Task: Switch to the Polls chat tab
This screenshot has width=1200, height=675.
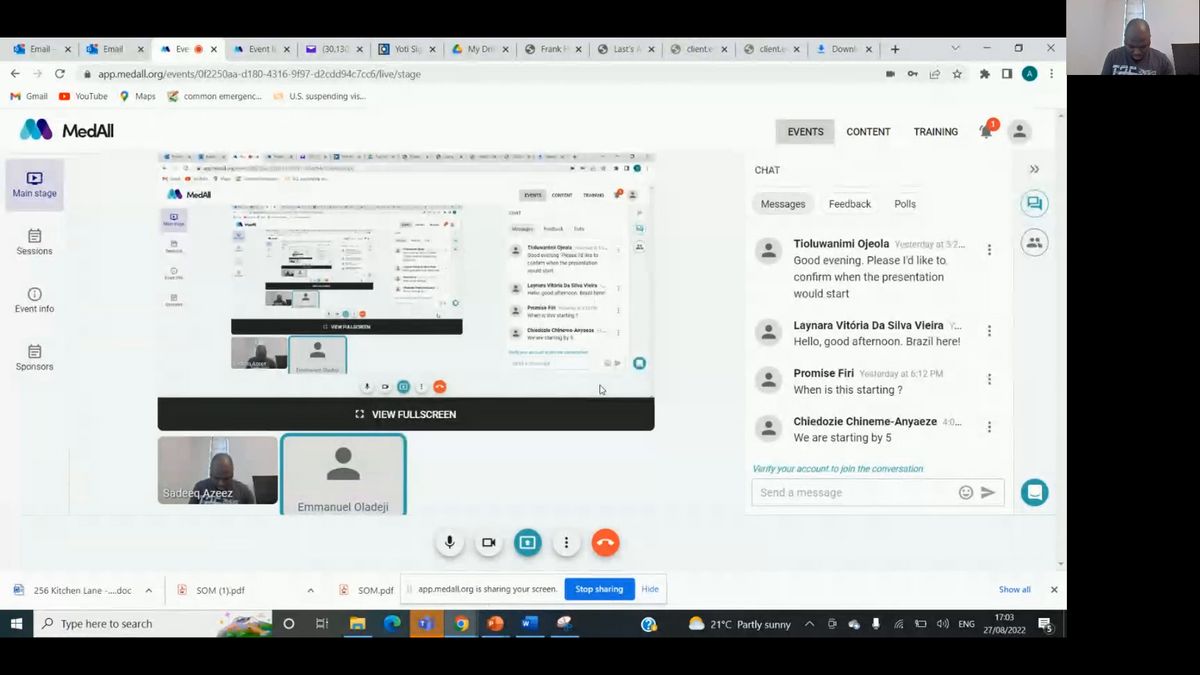Action: click(x=905, y=204)
